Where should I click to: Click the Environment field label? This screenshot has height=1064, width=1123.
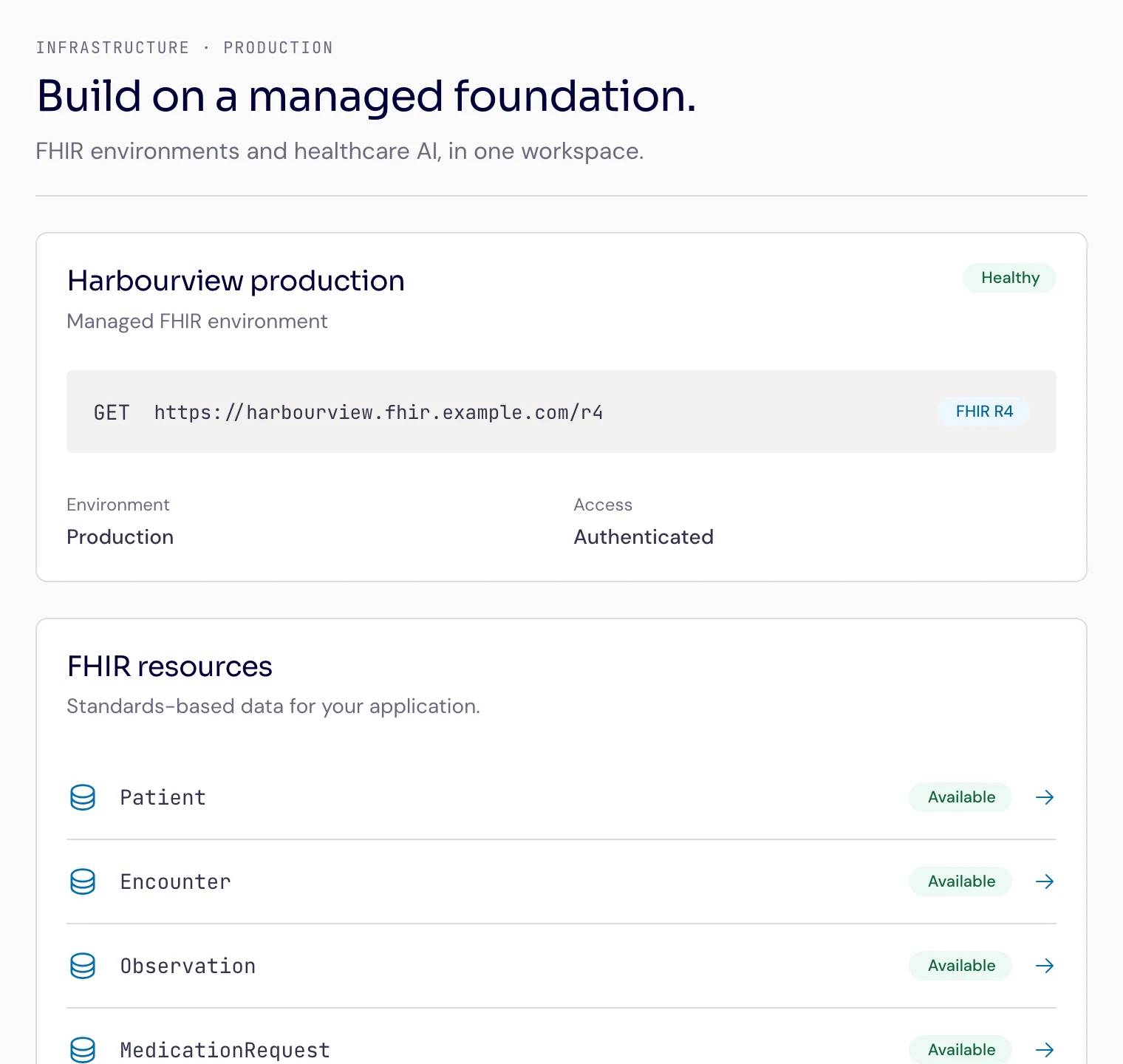click(x=118, y=505)
